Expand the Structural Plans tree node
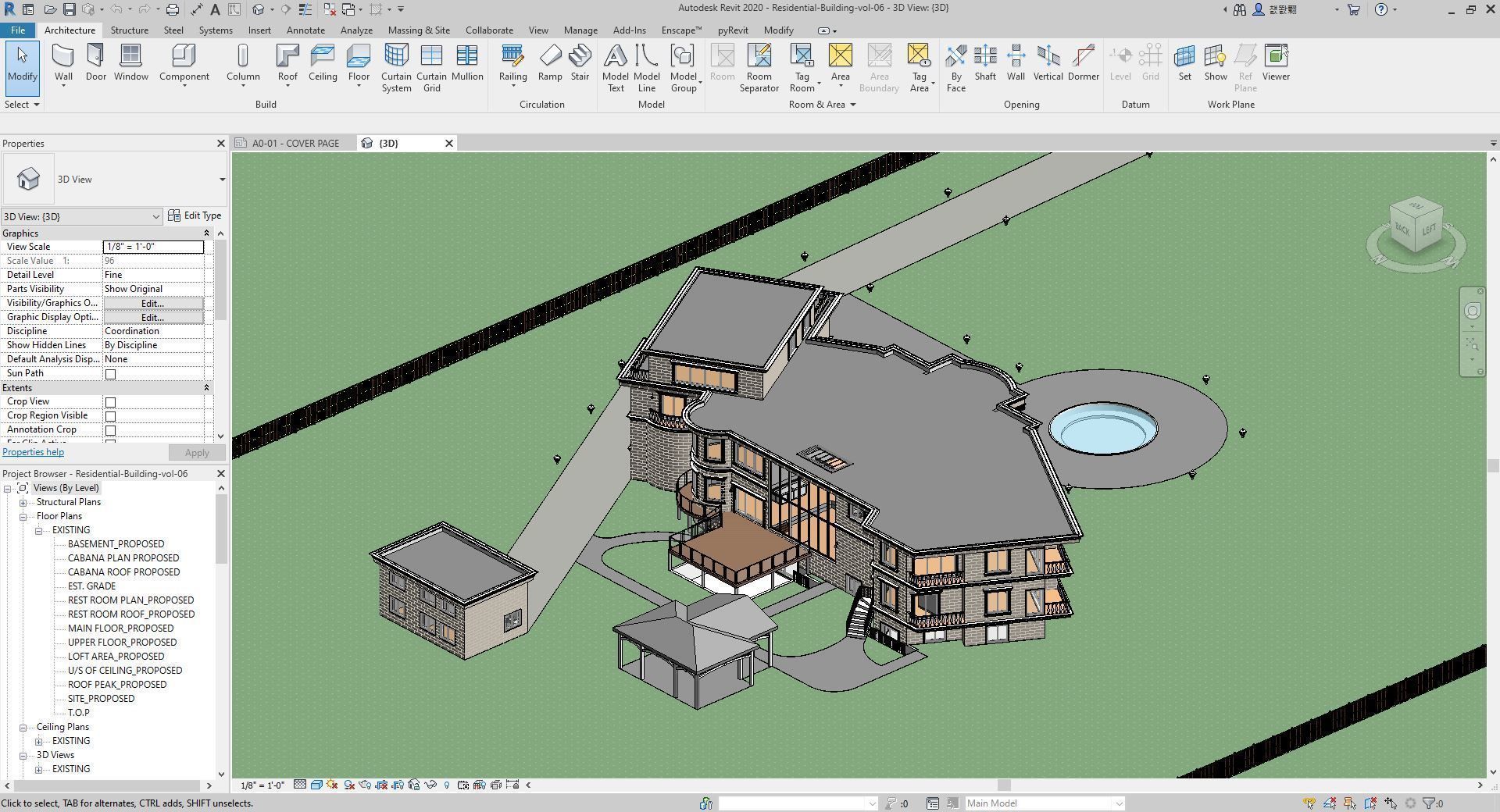 (23, 503)
